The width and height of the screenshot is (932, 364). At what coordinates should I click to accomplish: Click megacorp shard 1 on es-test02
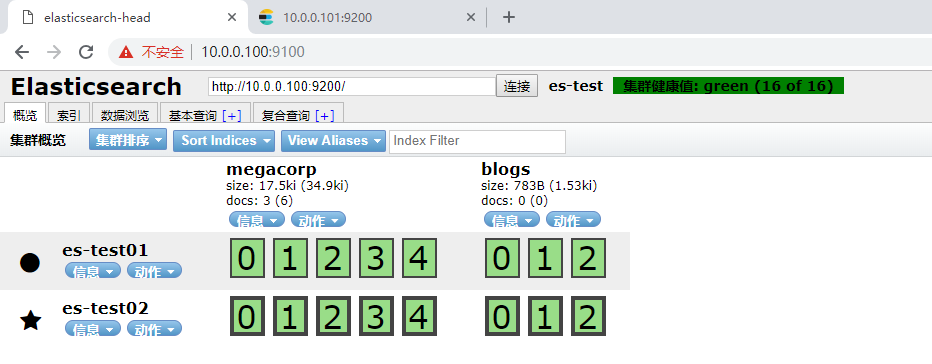click(x=290, y=316)
